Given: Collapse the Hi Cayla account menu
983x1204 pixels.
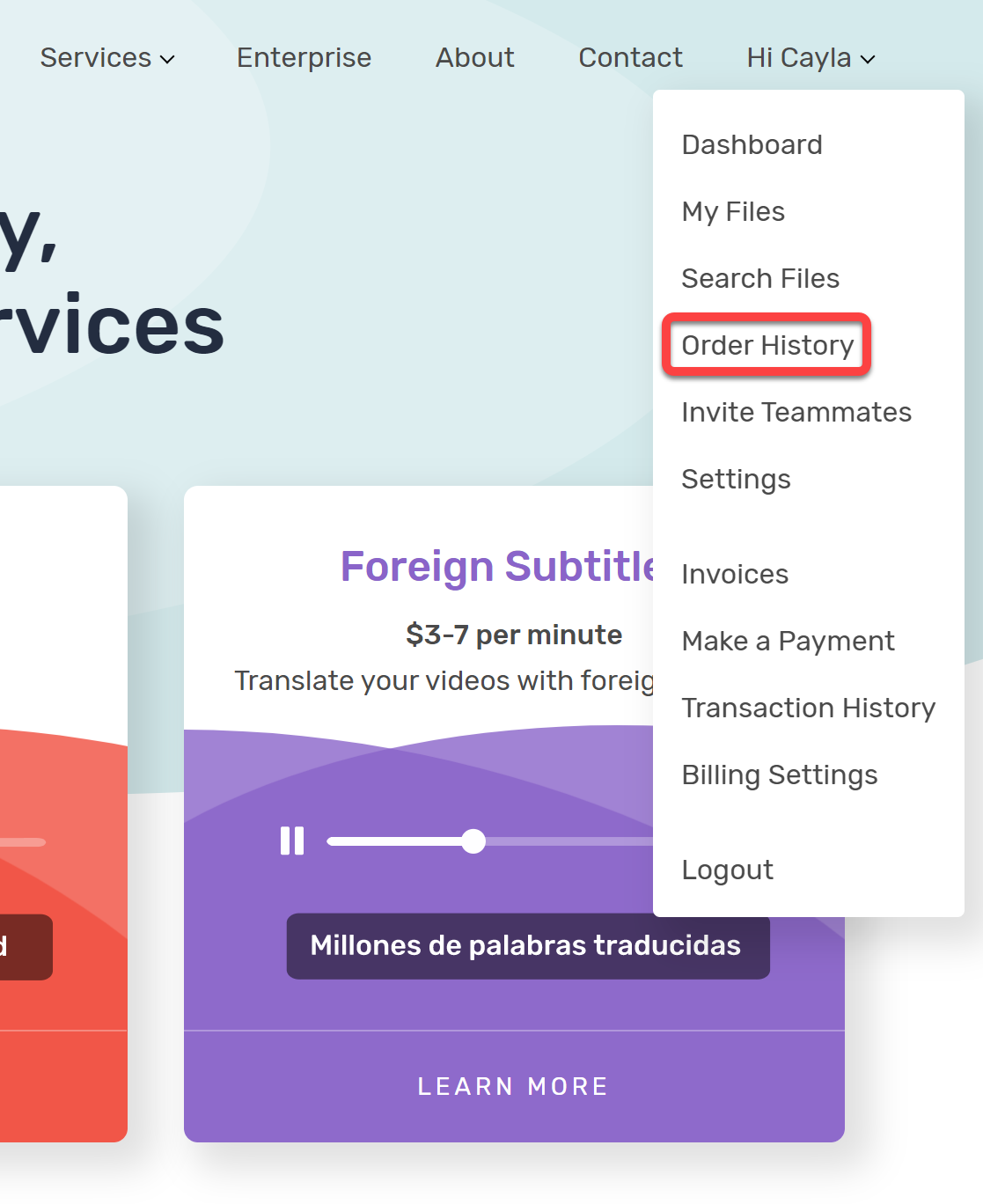Looking at the screenshot, I should pyautogui.click(x=811, y=58).
